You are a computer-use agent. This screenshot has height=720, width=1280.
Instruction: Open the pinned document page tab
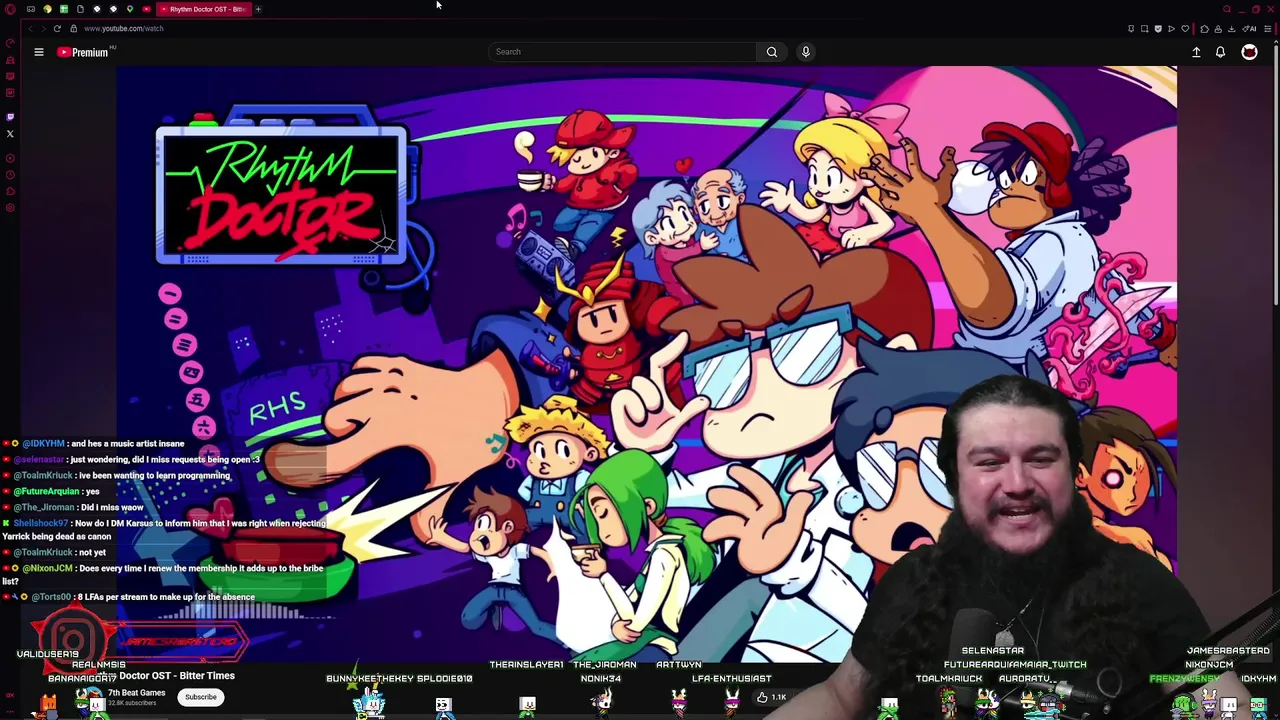coord(80,9)
